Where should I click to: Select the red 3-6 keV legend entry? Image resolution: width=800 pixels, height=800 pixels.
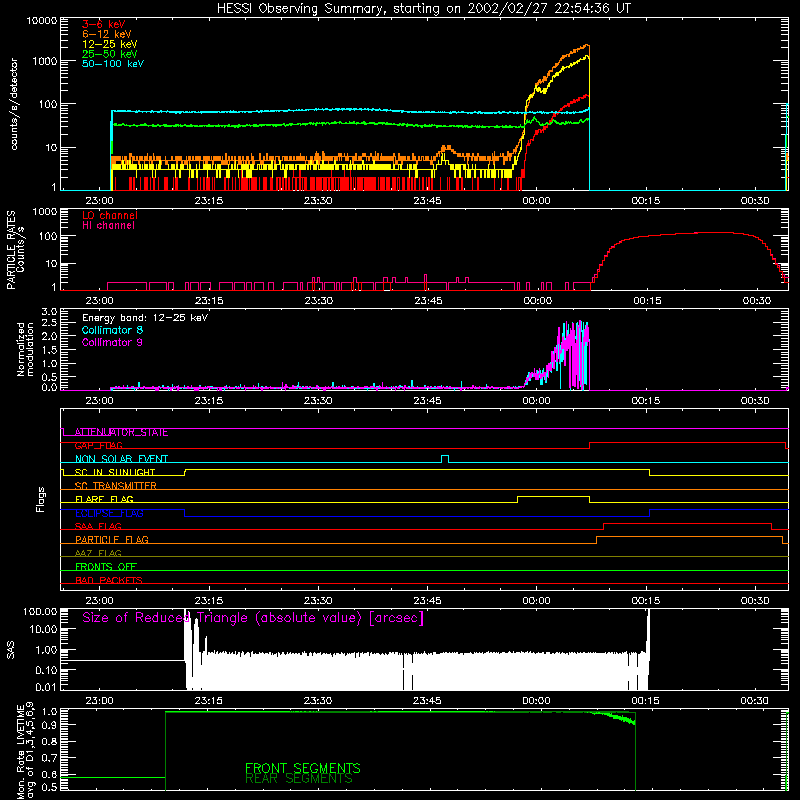click(104, 24)
